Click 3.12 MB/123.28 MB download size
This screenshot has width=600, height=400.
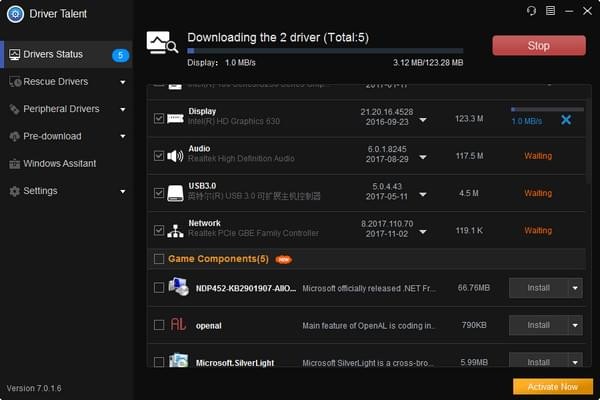(x=428, y=63)
